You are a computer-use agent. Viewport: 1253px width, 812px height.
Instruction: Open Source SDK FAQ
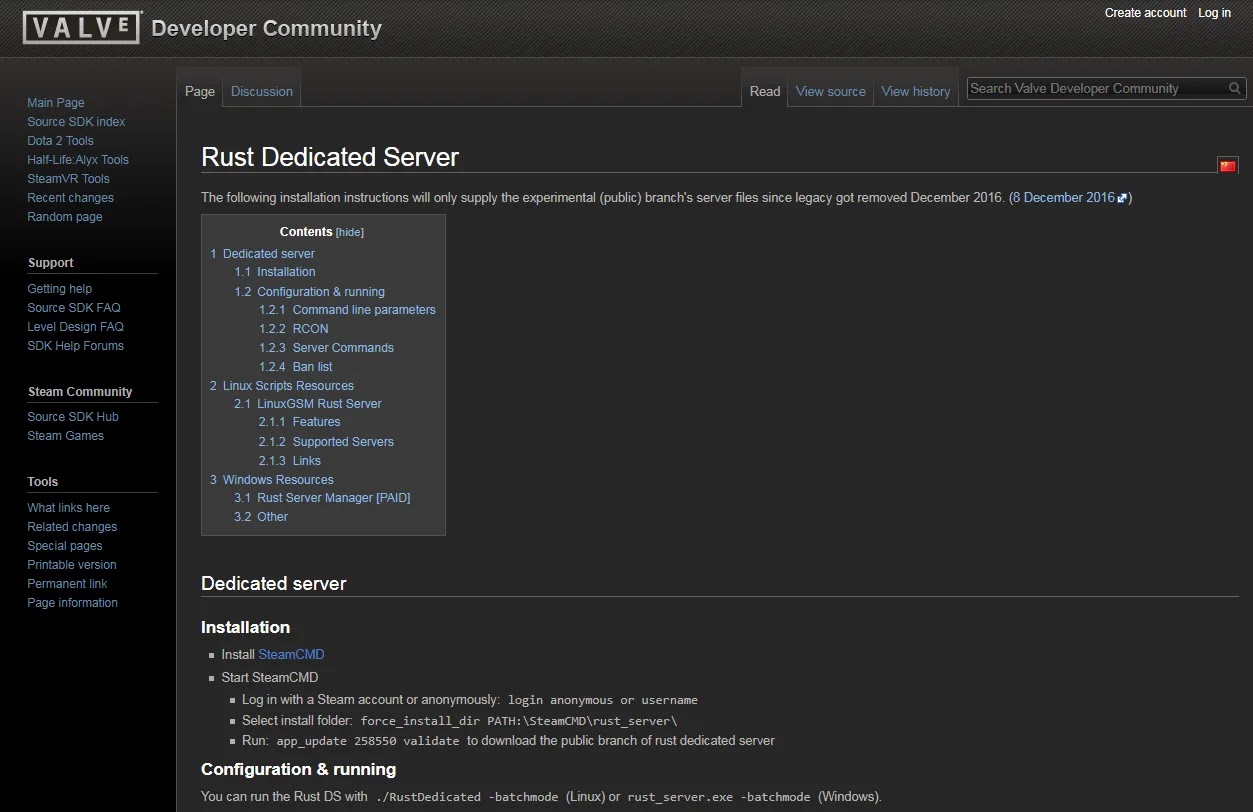point(74,308)
